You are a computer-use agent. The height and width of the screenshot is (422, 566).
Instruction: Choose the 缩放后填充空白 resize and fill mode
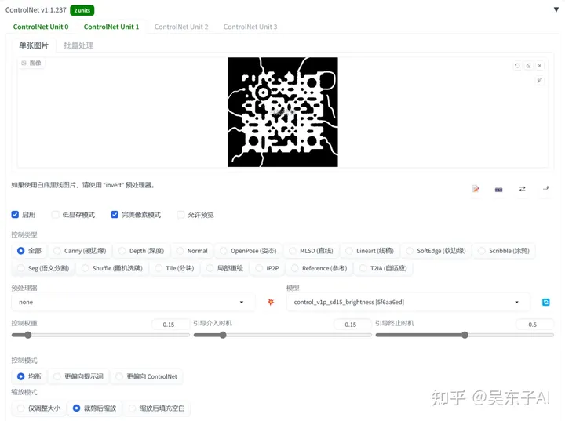(157, 408)
